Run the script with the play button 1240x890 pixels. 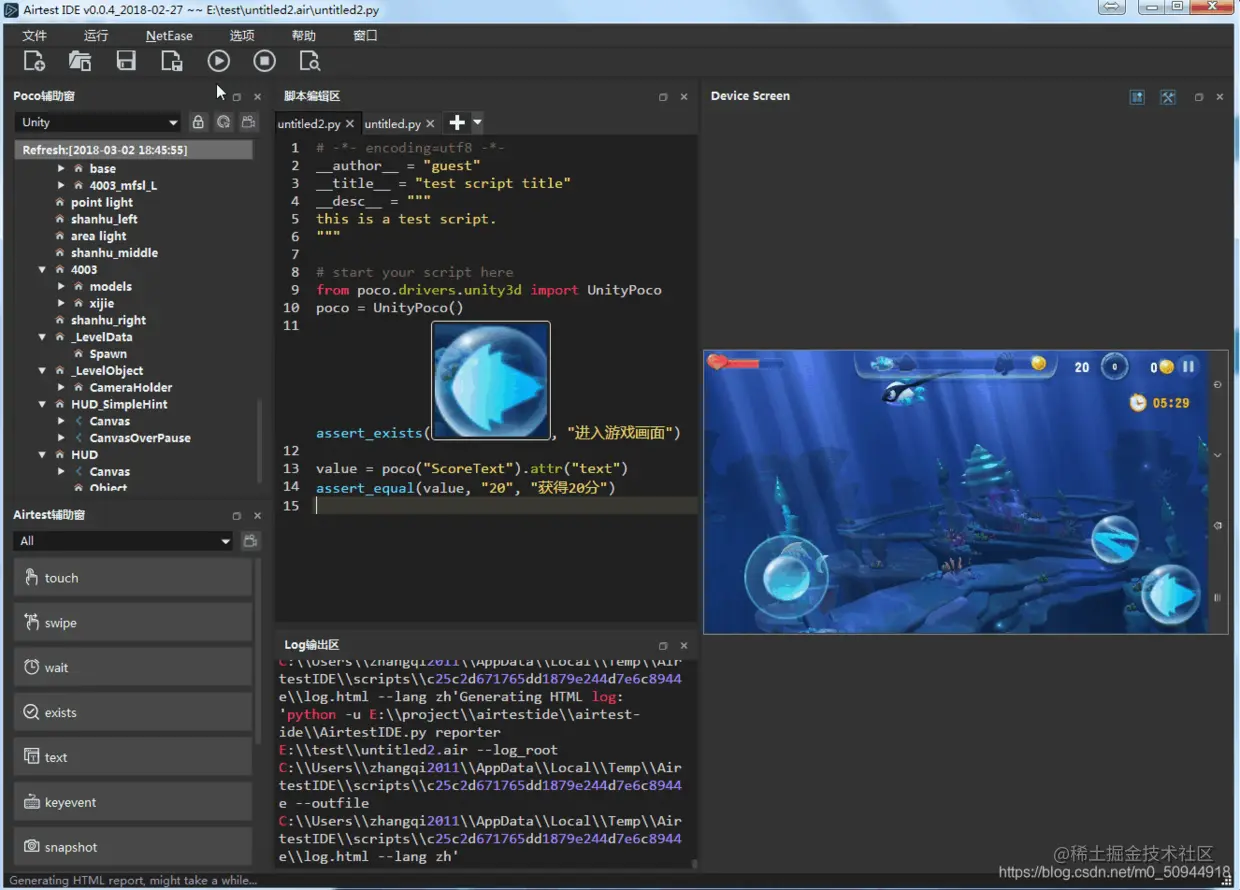[218, 61]
